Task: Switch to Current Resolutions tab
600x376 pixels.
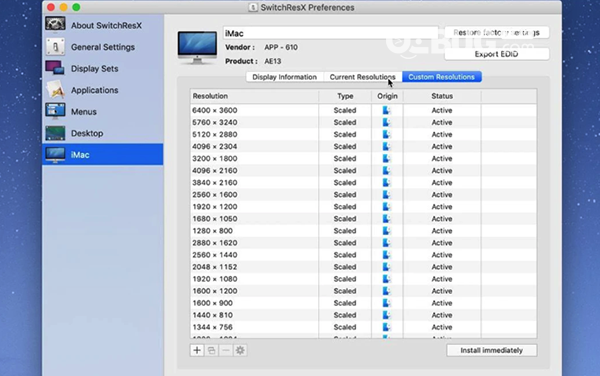Action: click(x=362, y=77)
